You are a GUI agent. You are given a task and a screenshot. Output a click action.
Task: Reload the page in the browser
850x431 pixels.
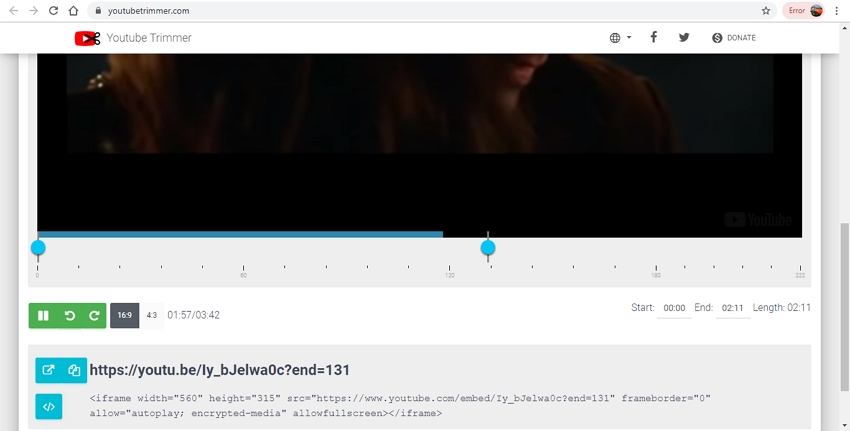pos(53,11)
